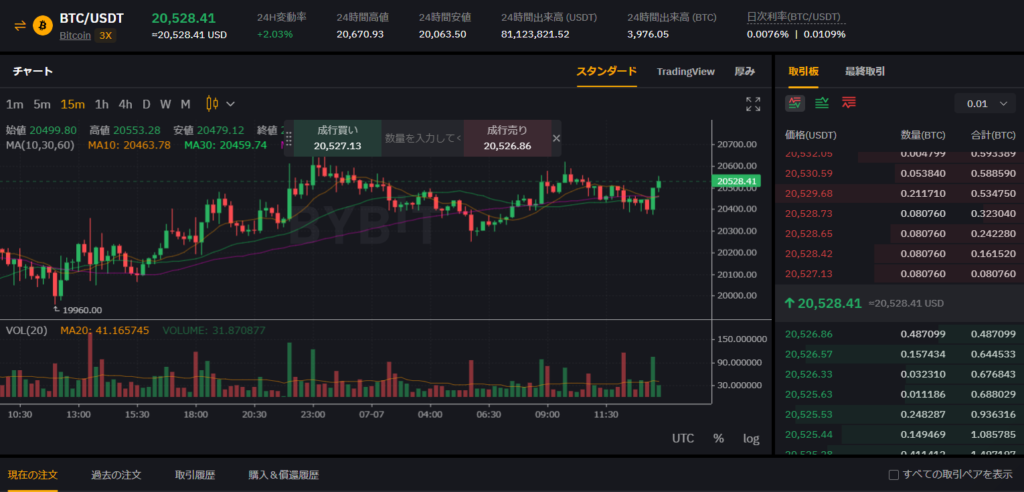Select ask price 20,528.73
Image resolution: width=1024 pixels, height=492 pixels.
808,213
